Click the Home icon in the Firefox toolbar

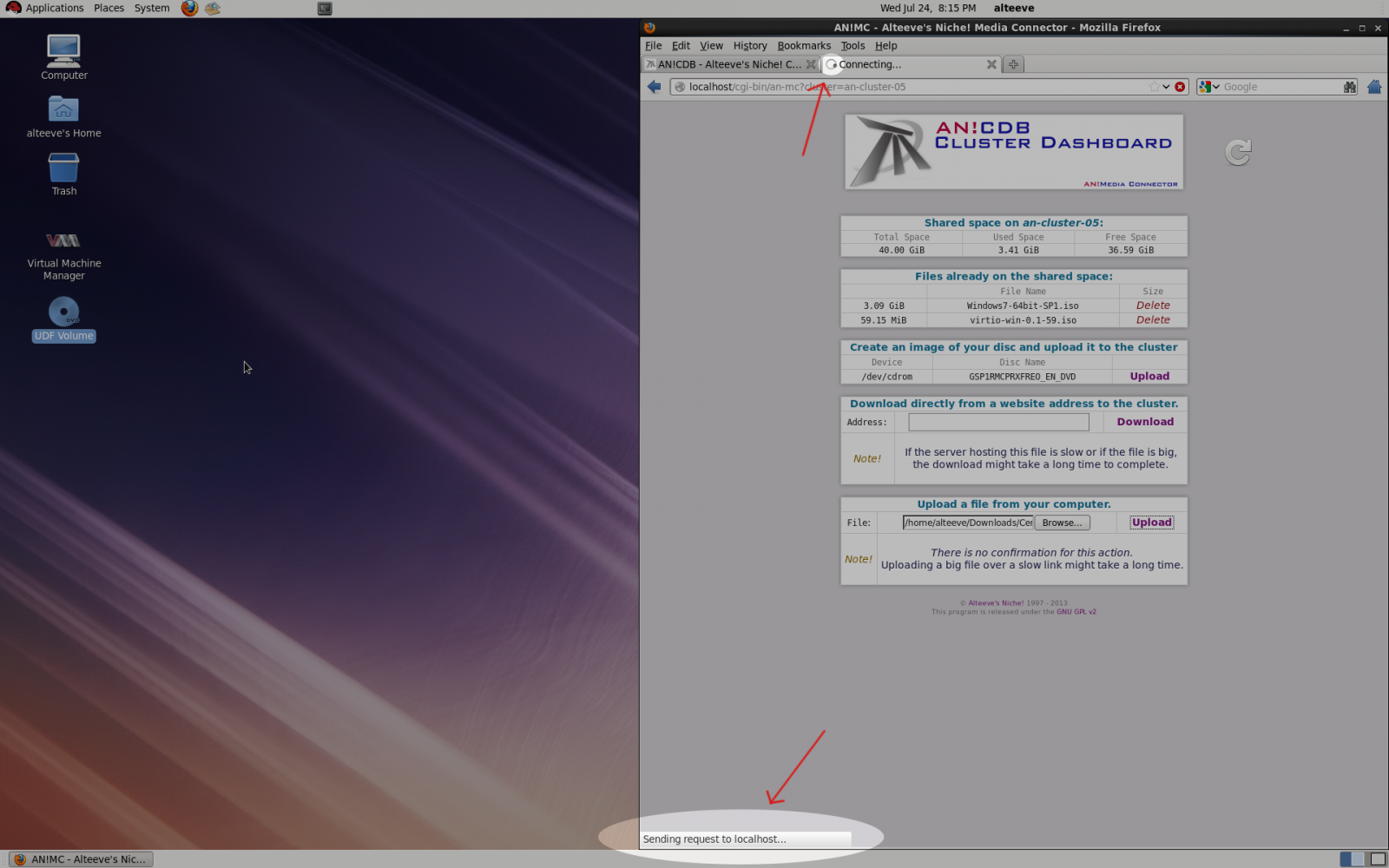tap(1373, 87)
